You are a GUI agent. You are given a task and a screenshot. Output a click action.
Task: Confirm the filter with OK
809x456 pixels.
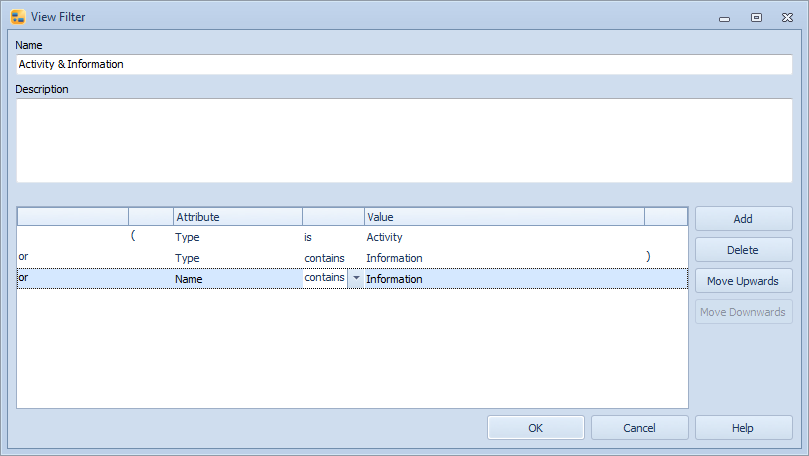click(x=535, y=428)
